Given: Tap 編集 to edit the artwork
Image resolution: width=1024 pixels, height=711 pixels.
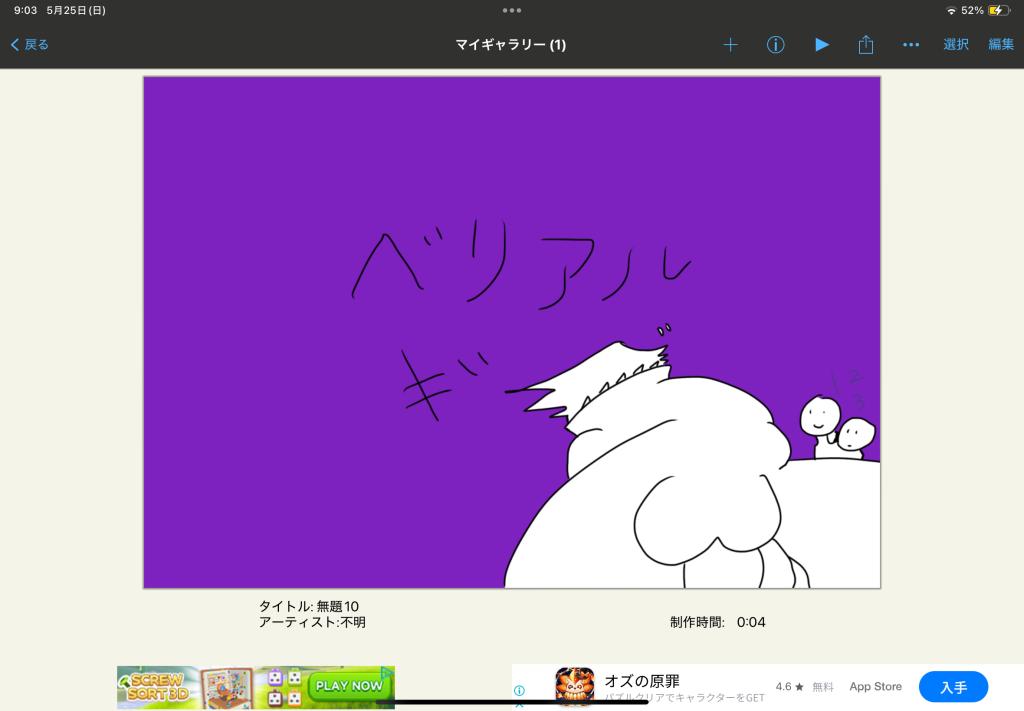Looking at the screenshot, I should click(x=1000, y=45).
